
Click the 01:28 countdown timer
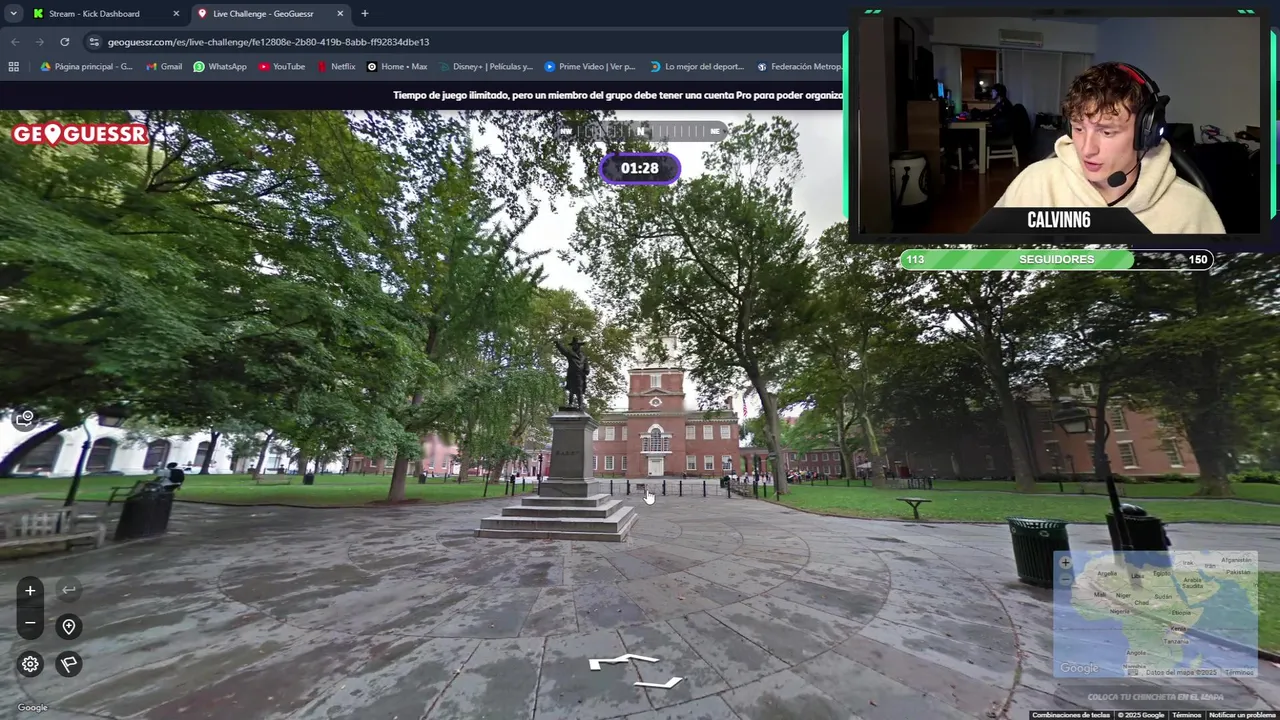(640, 168)
